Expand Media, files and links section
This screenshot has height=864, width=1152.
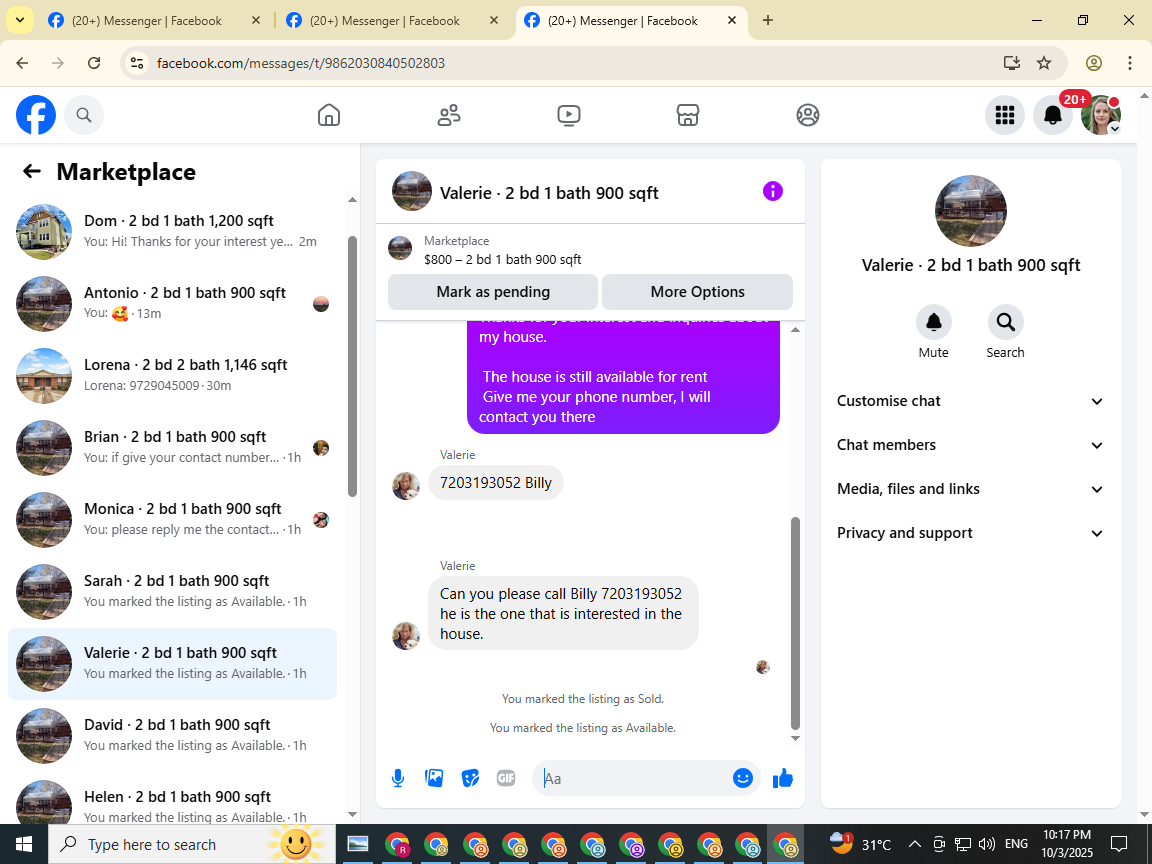[970, 489]
